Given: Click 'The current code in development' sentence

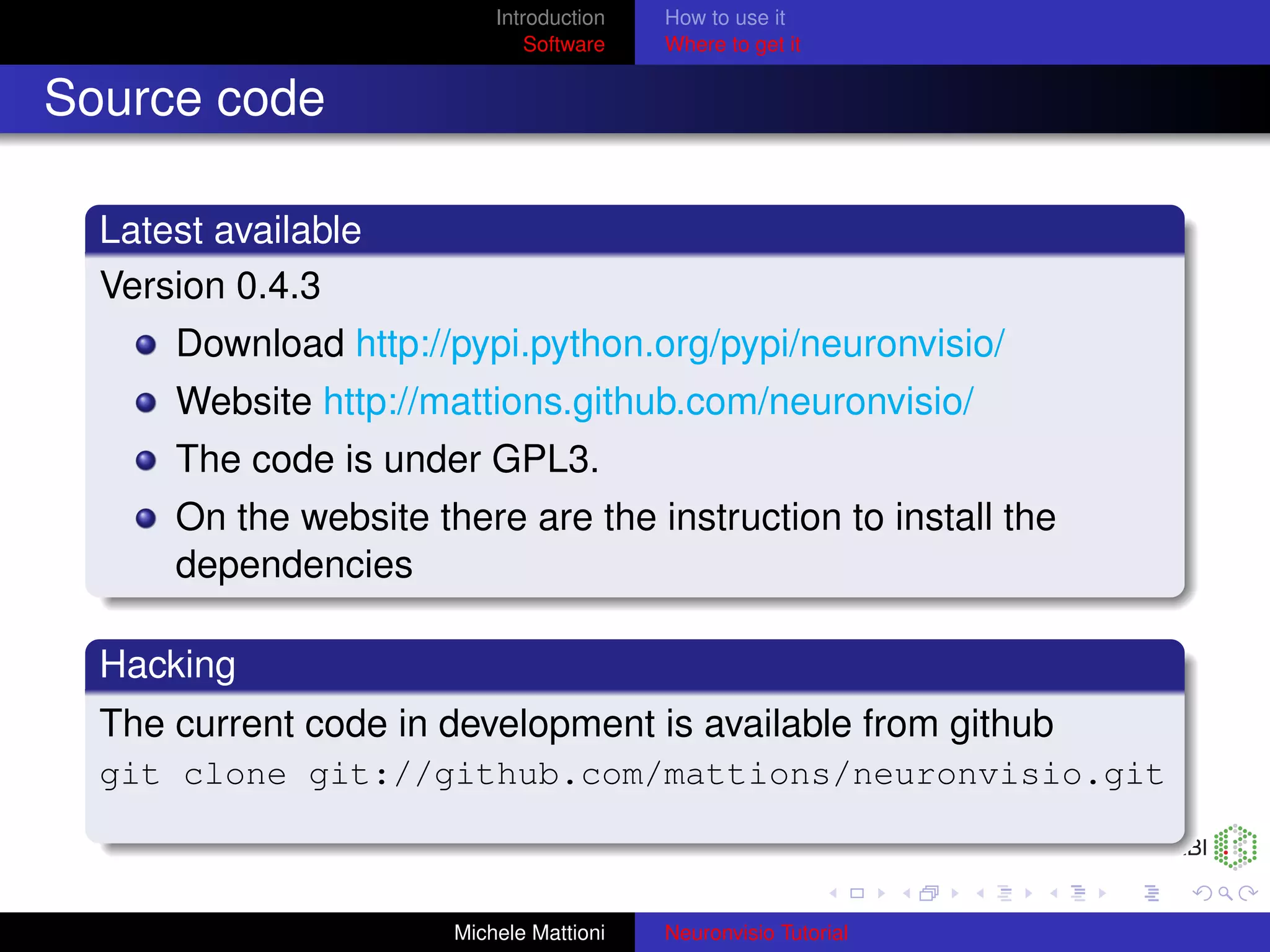Looking at the screenshot, I should (x=577, y=723).
